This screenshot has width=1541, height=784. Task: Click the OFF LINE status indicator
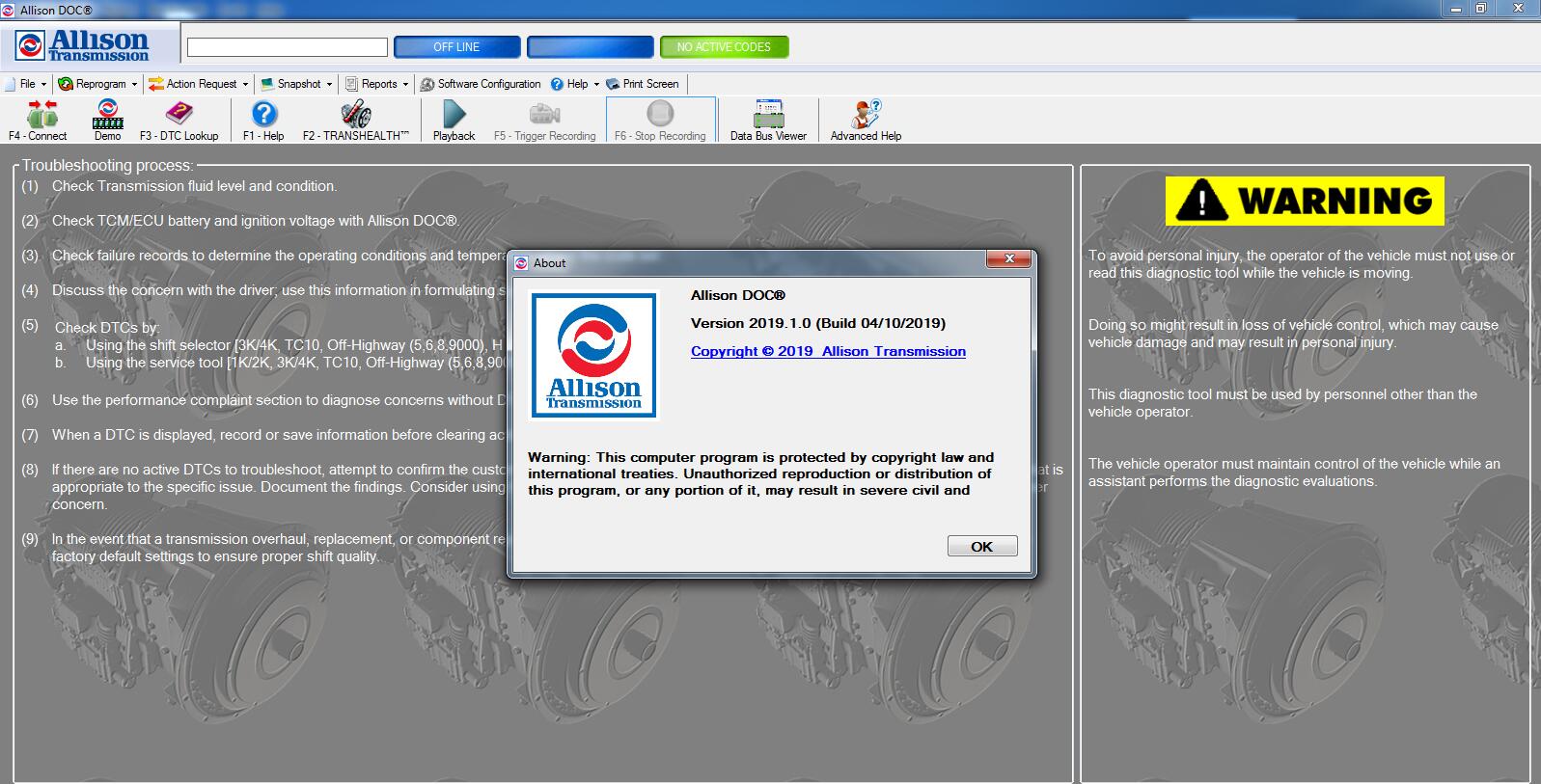(457, 46)
